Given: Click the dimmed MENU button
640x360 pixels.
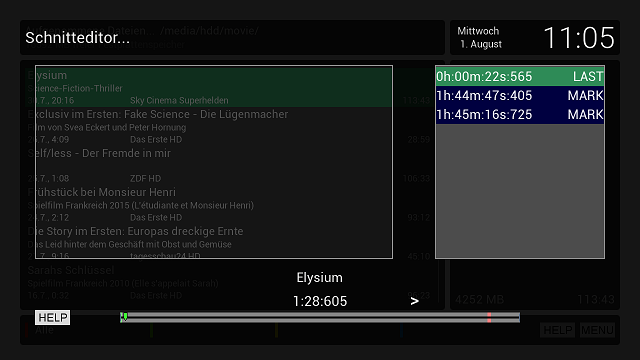Looking at the screenshot, I should [597, 330].
